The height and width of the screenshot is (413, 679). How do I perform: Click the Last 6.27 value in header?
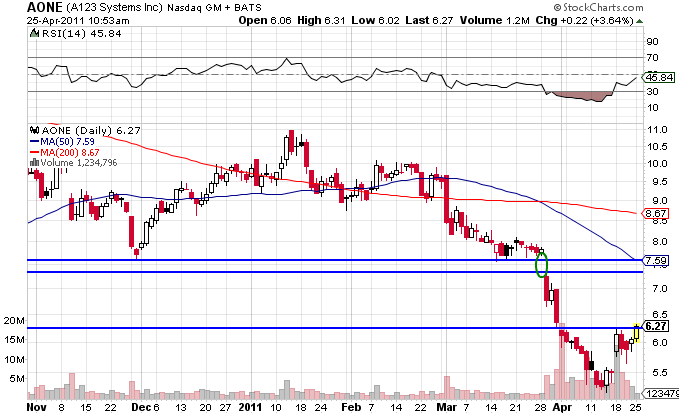pyautogui.click(x=429, y=20)
